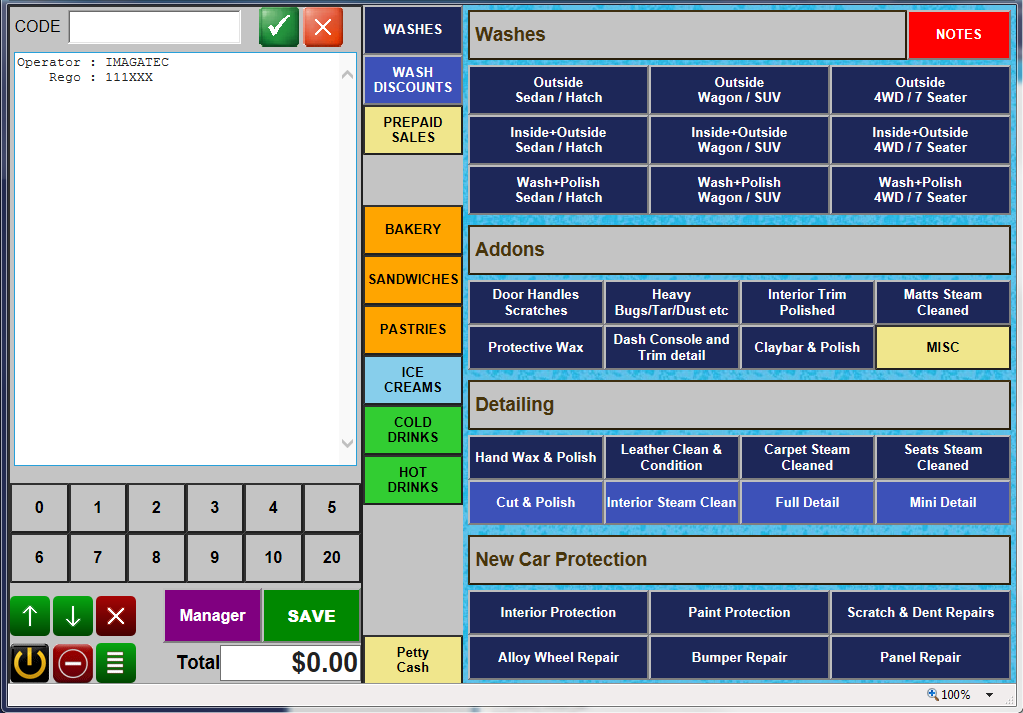Screen dimensions: 1023x713
Task: Click the red X cancel icon beside code field
Action: 323,27
